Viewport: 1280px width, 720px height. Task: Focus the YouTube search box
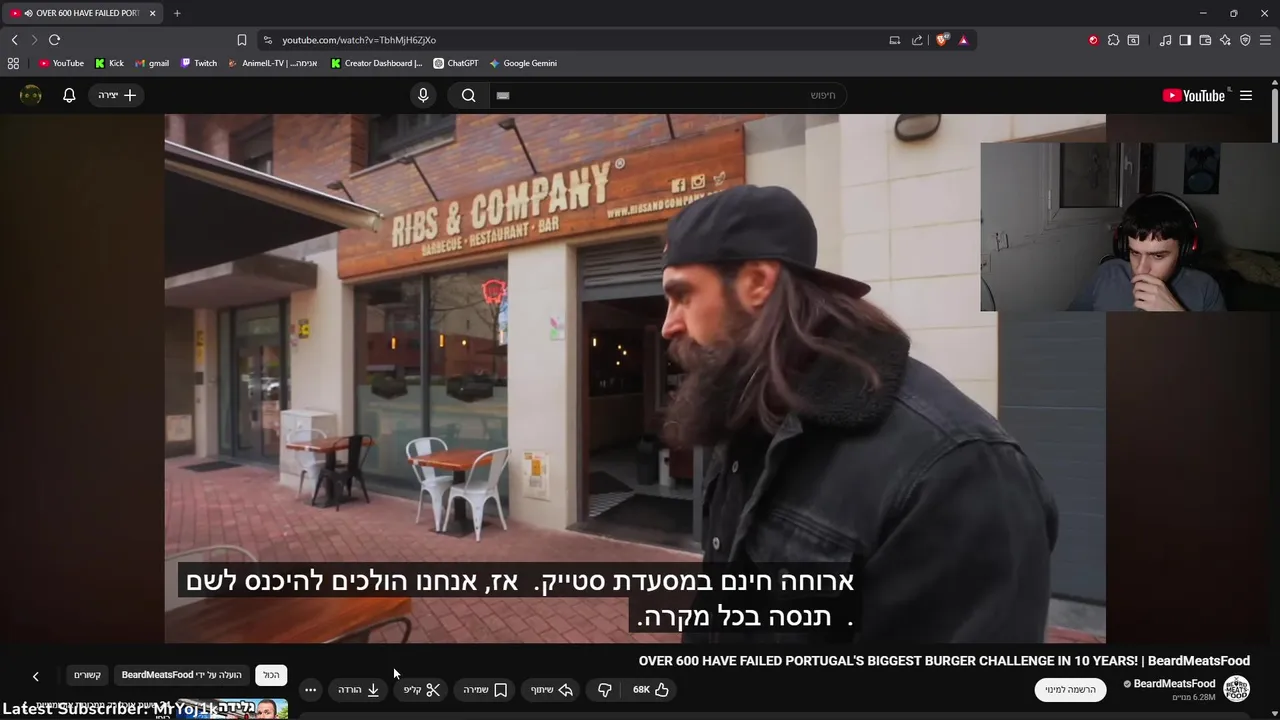667,95
